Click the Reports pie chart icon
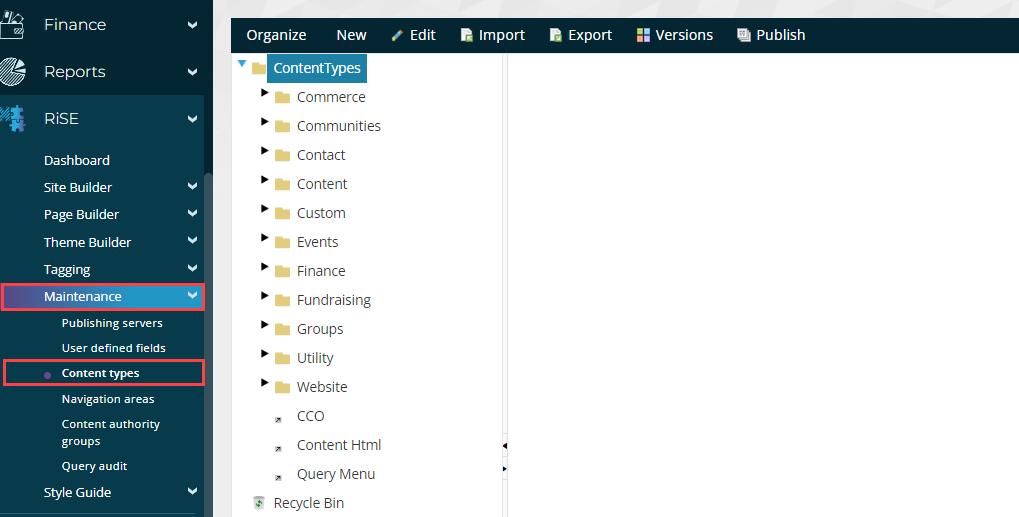Screen dimensions: 1019x517 [13, 72]
